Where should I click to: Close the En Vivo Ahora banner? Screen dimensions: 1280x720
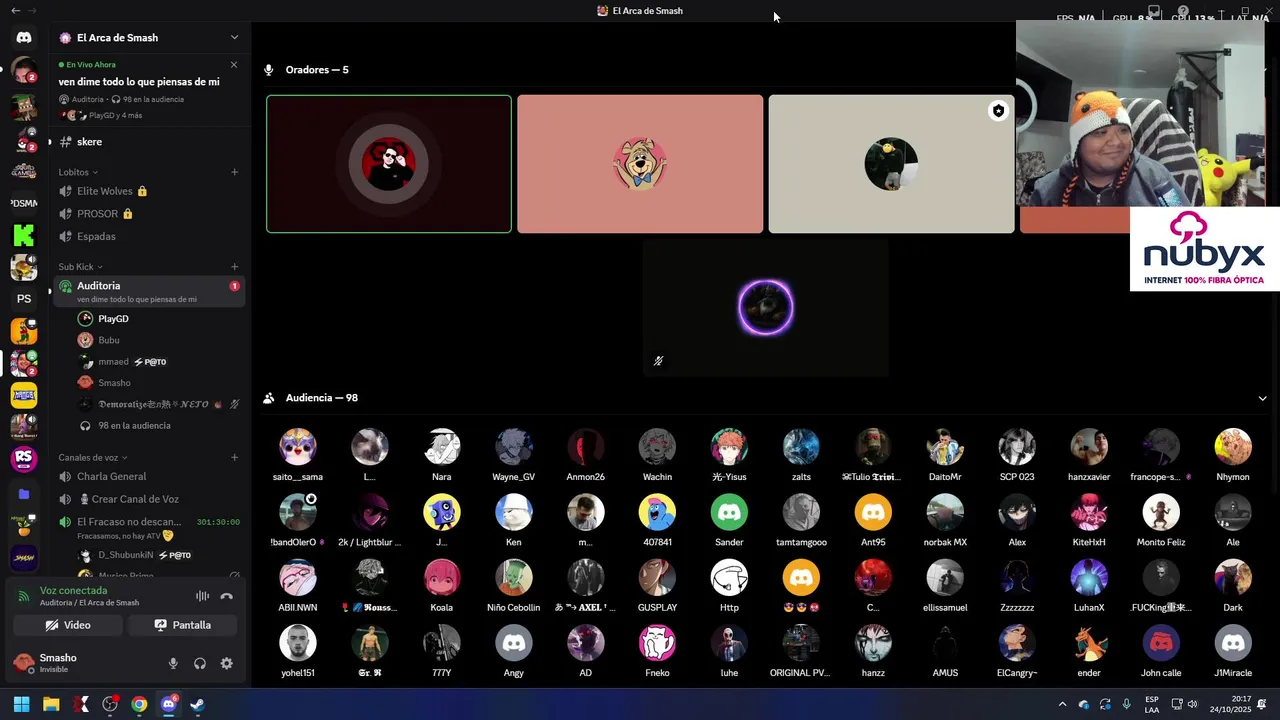(234, 65)
